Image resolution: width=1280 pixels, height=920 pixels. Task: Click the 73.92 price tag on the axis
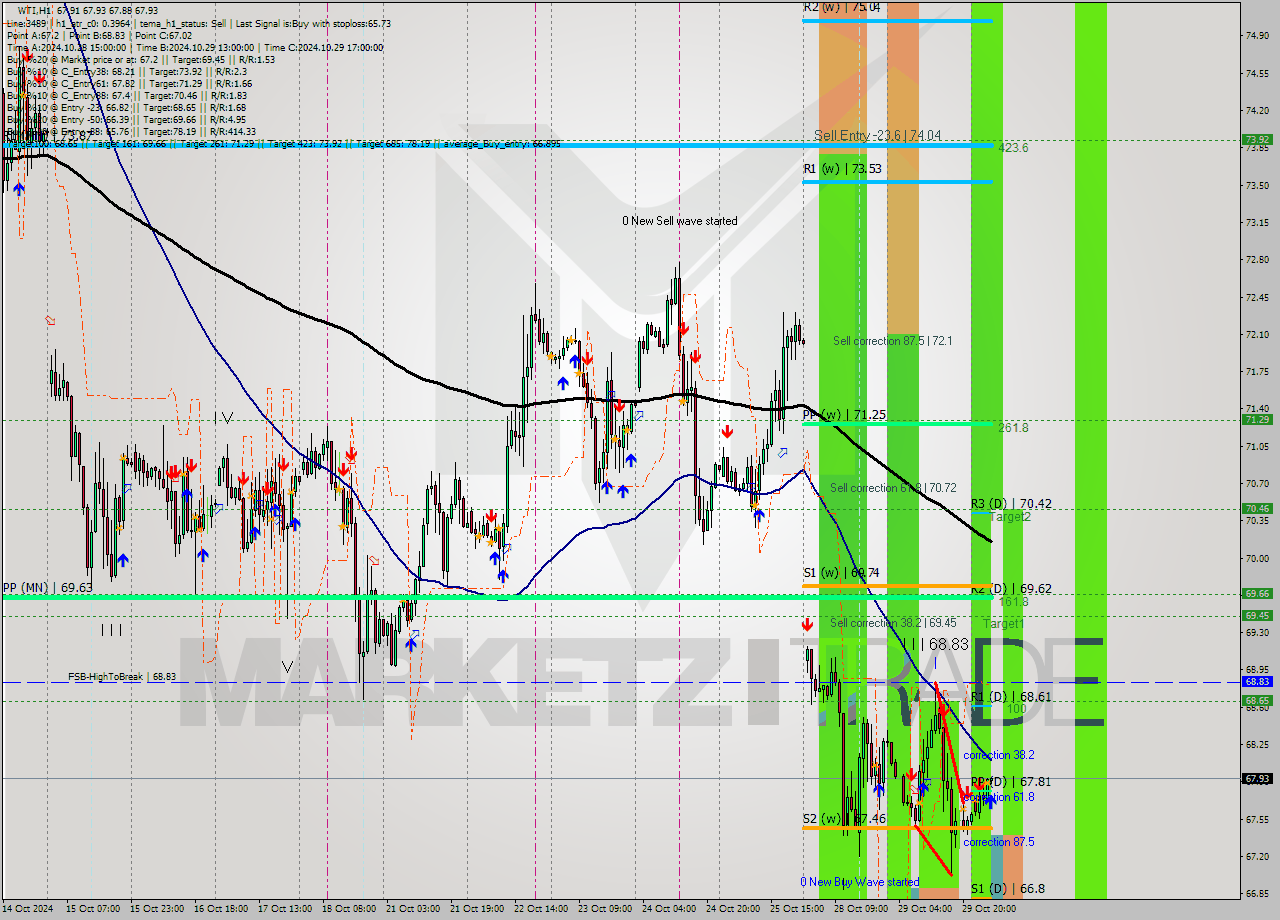1257,140
